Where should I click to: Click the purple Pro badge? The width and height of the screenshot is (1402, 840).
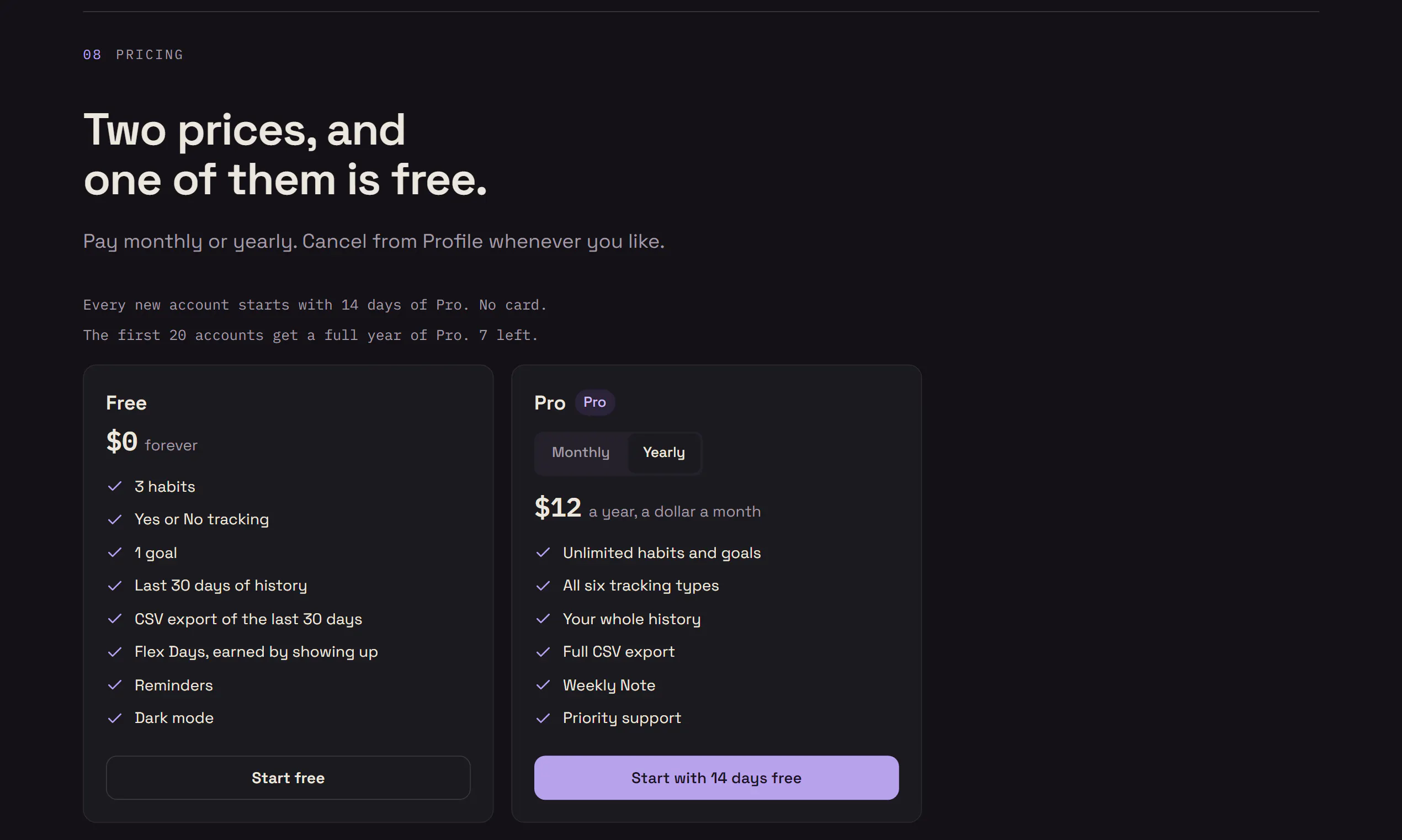(595, 402)
